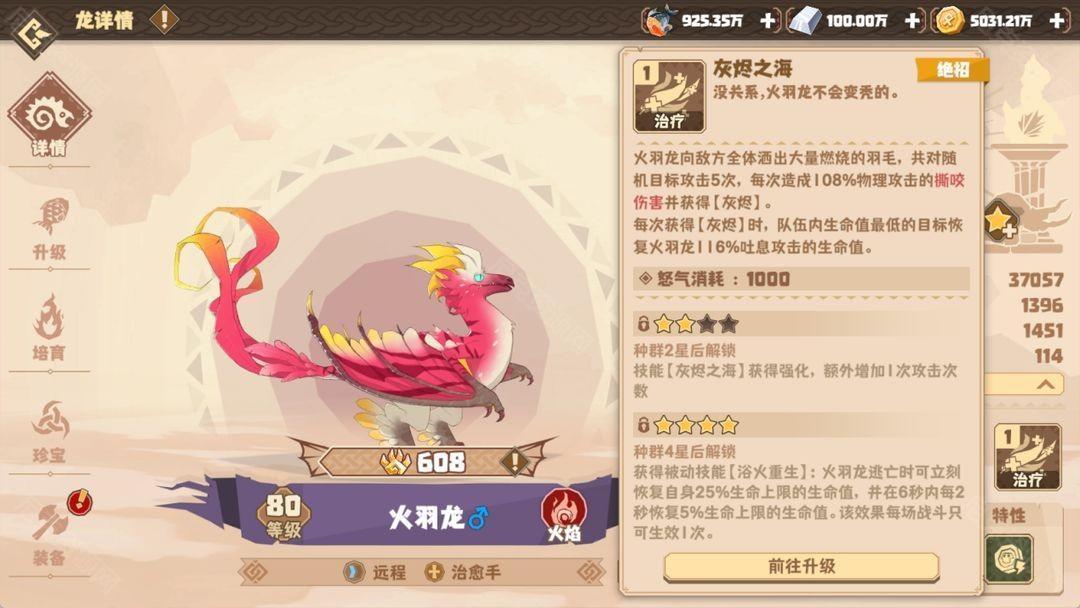The image size is (1080, 608).
Task: Open the 培育 breeding flame icon
Action: [50, 328]
